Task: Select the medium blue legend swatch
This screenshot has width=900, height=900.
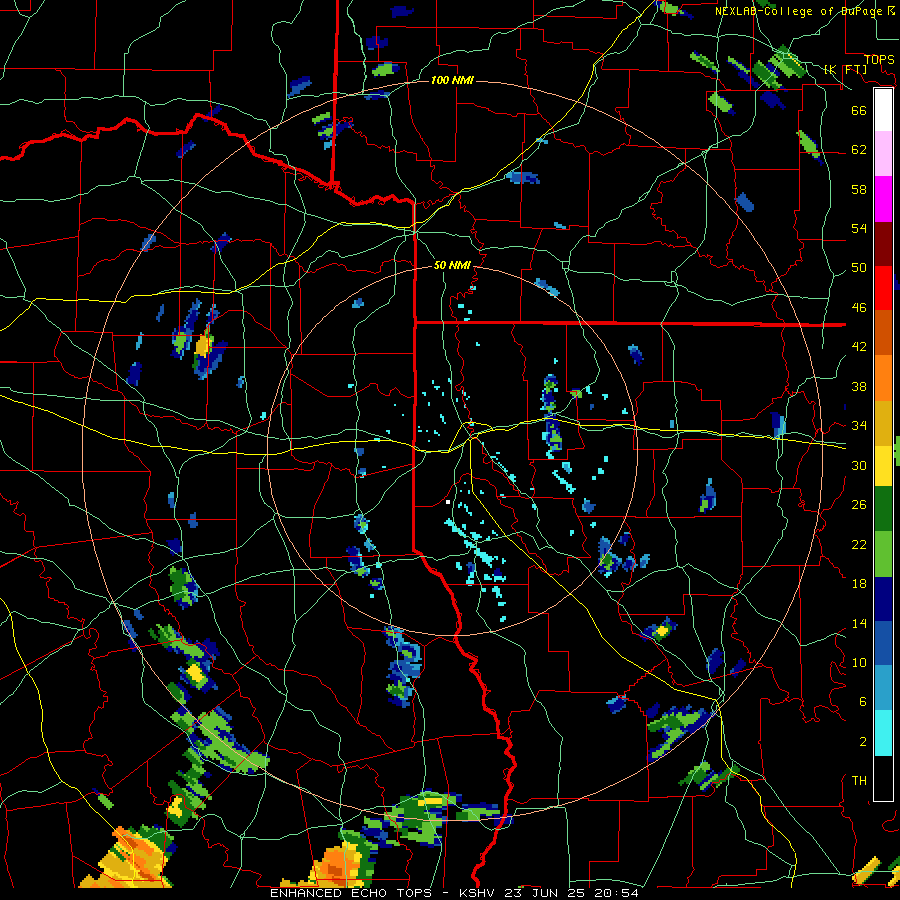Action: click(883, 643)
